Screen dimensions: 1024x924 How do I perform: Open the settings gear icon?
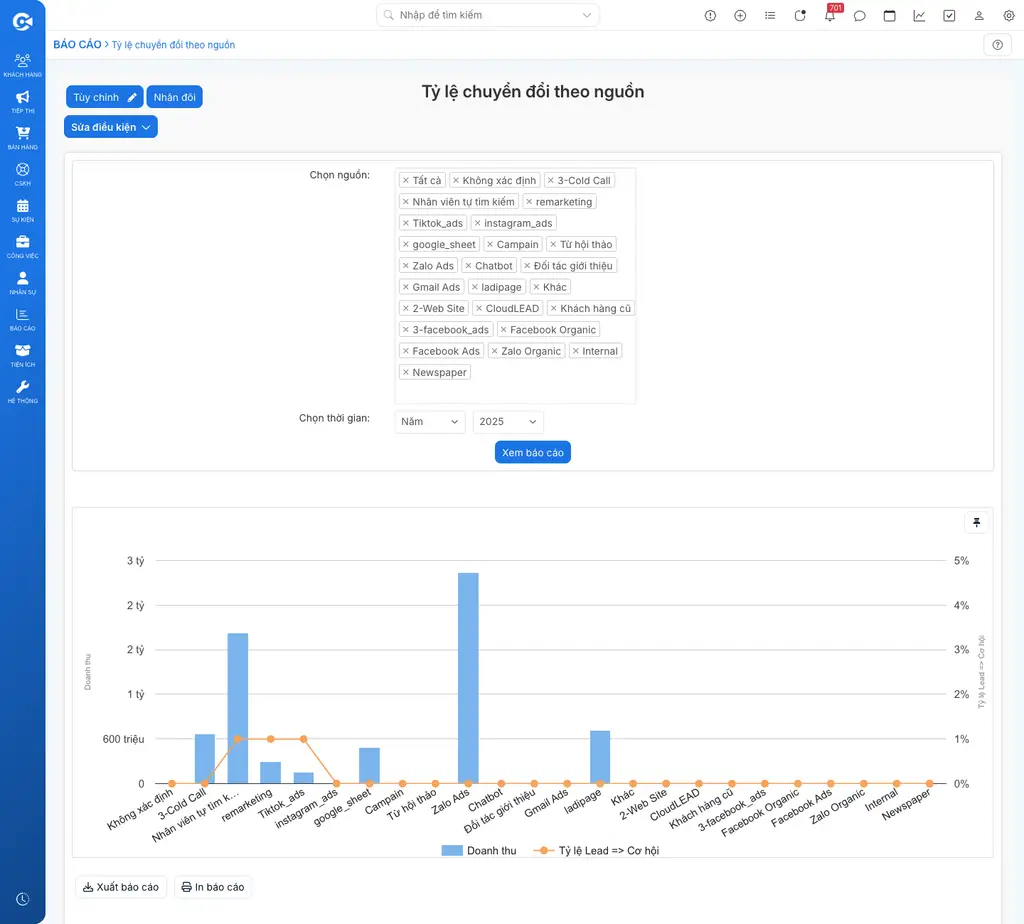(x=1009, y=16)
